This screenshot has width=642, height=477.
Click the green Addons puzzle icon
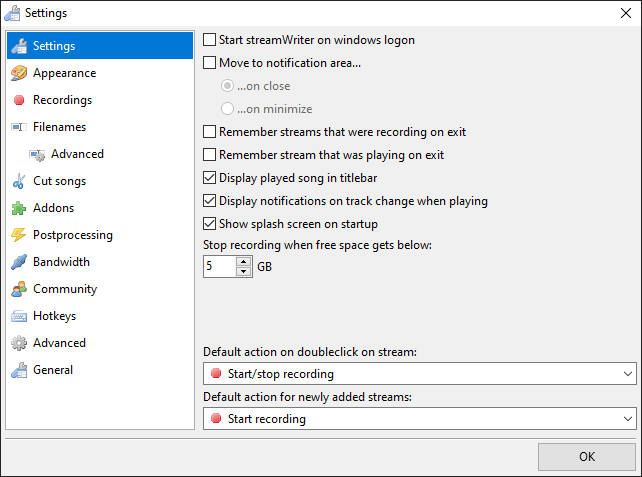(x=19, y=208)
